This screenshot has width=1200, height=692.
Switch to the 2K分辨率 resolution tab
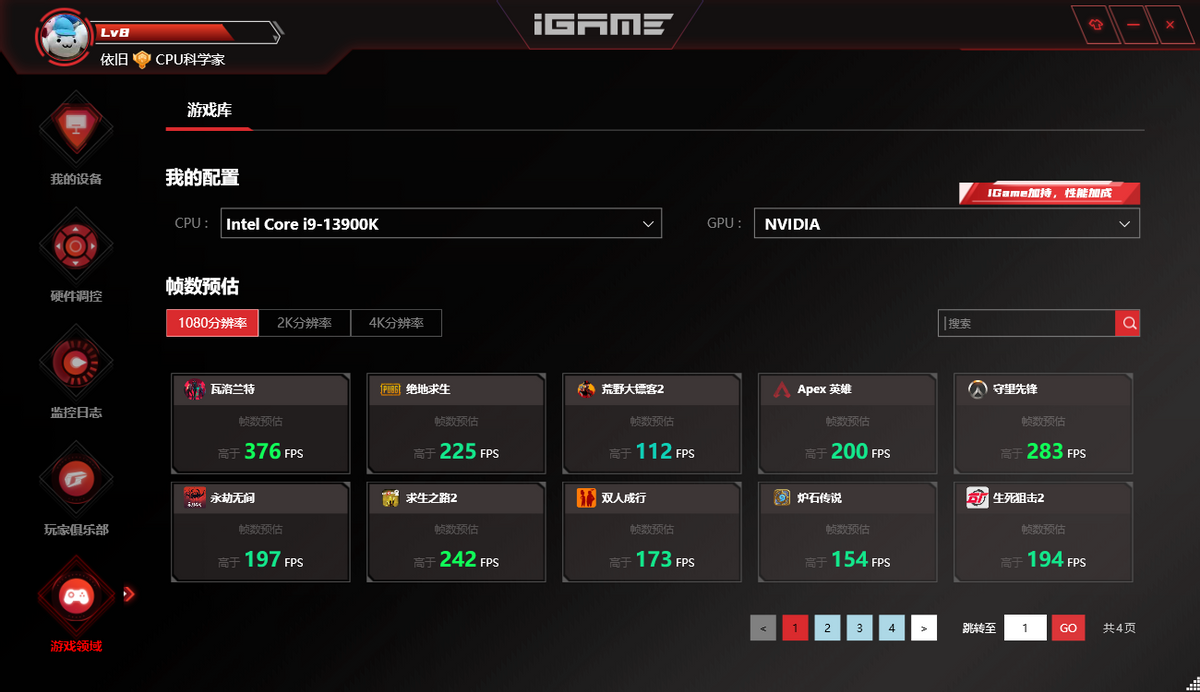306,322
